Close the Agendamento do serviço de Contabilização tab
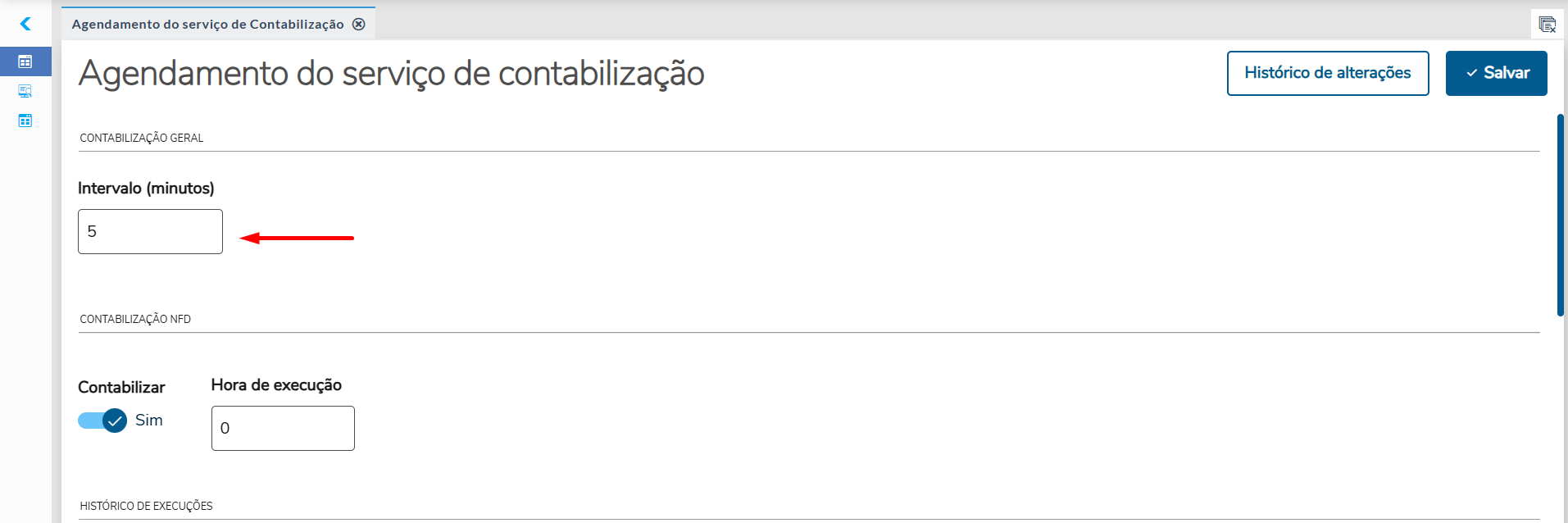The height and width of the screenshot is (523, 1568). (x=359, y=25)
